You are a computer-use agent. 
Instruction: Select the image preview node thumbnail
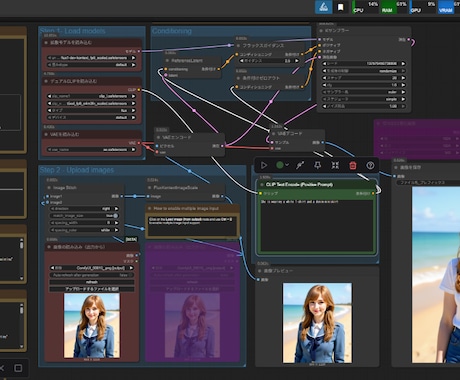click(317, 323)
